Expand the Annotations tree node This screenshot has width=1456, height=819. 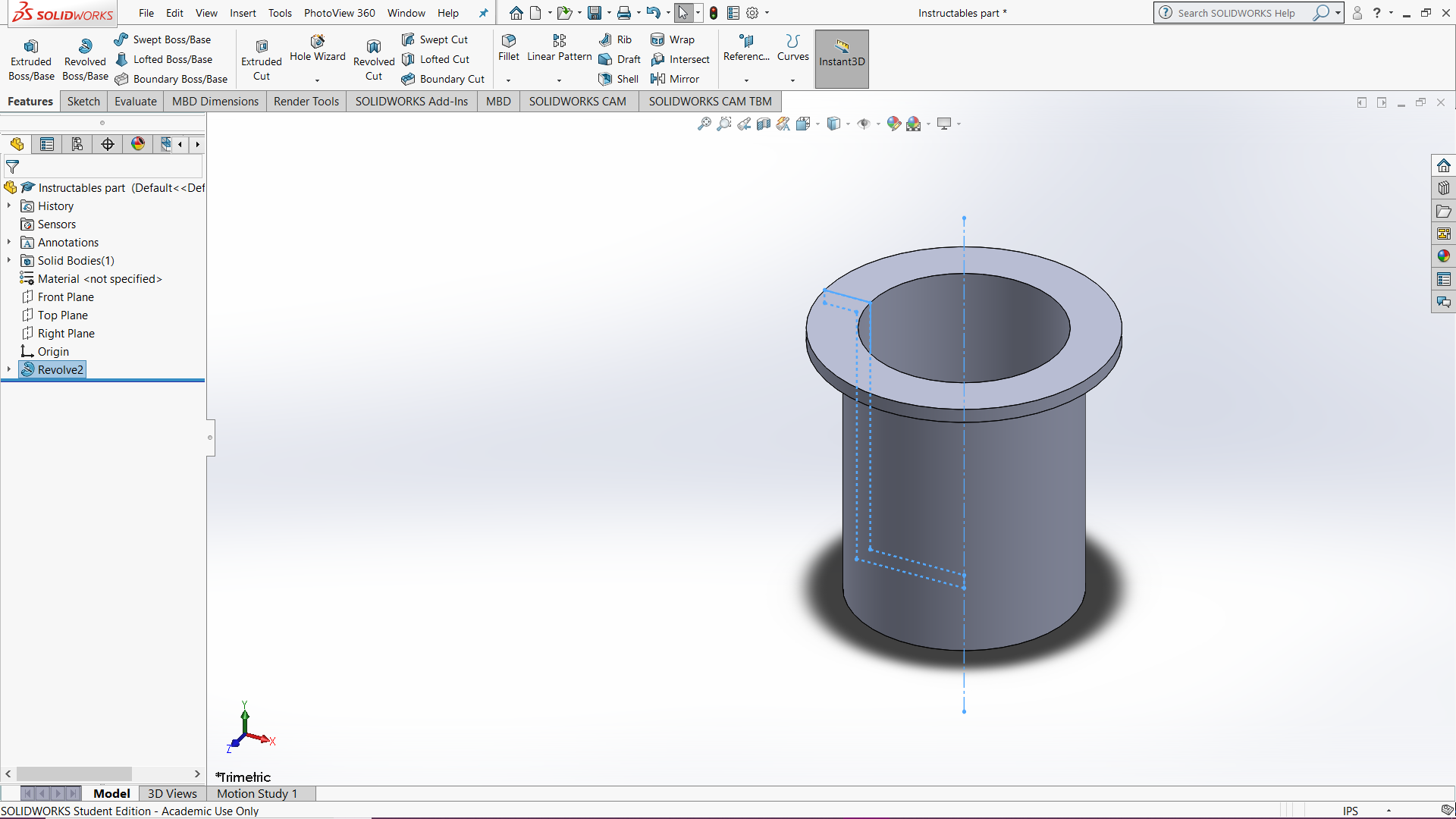8,242
